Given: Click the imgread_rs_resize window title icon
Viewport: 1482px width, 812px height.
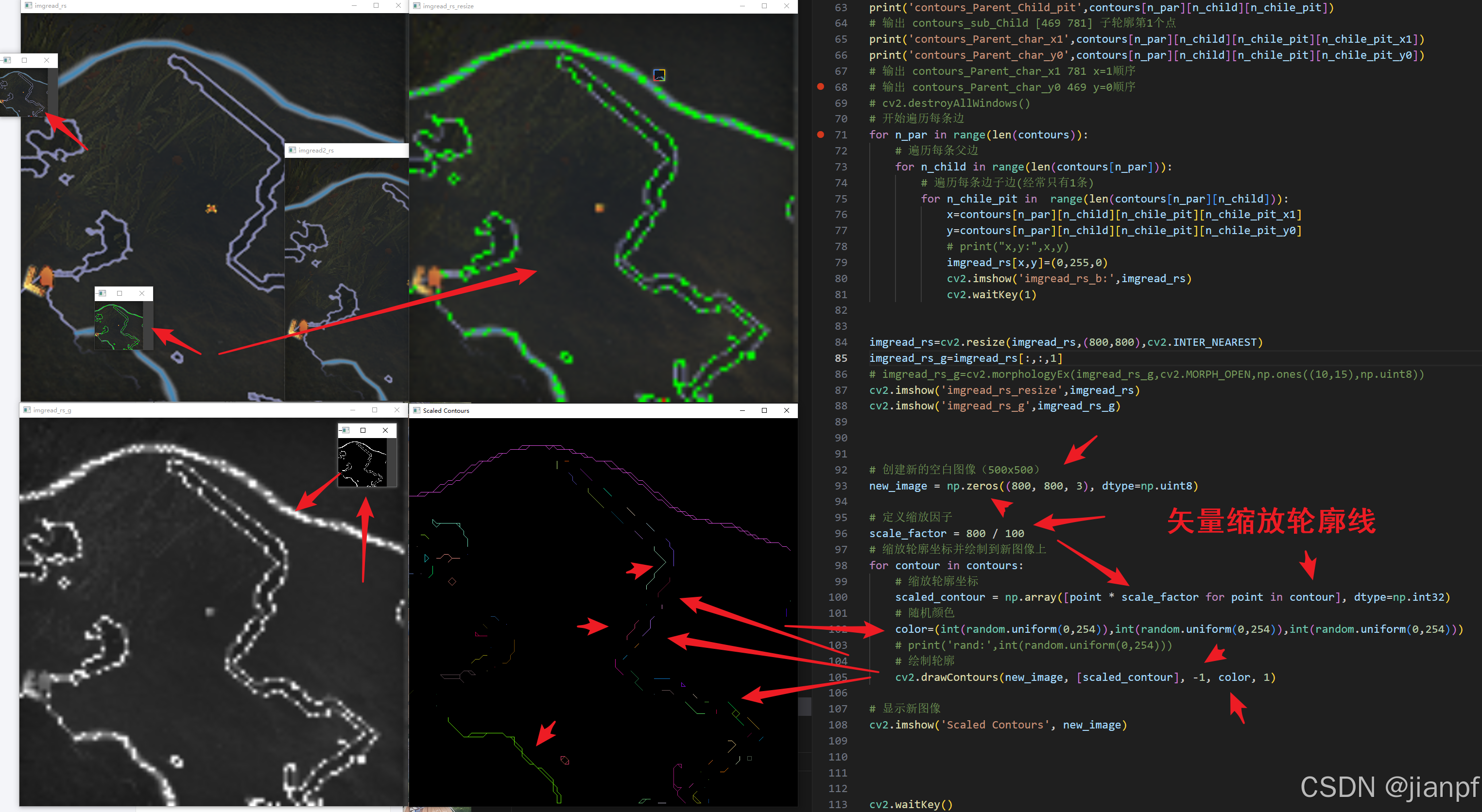Looking at the screenshot, I should click(x=416, y=6).
